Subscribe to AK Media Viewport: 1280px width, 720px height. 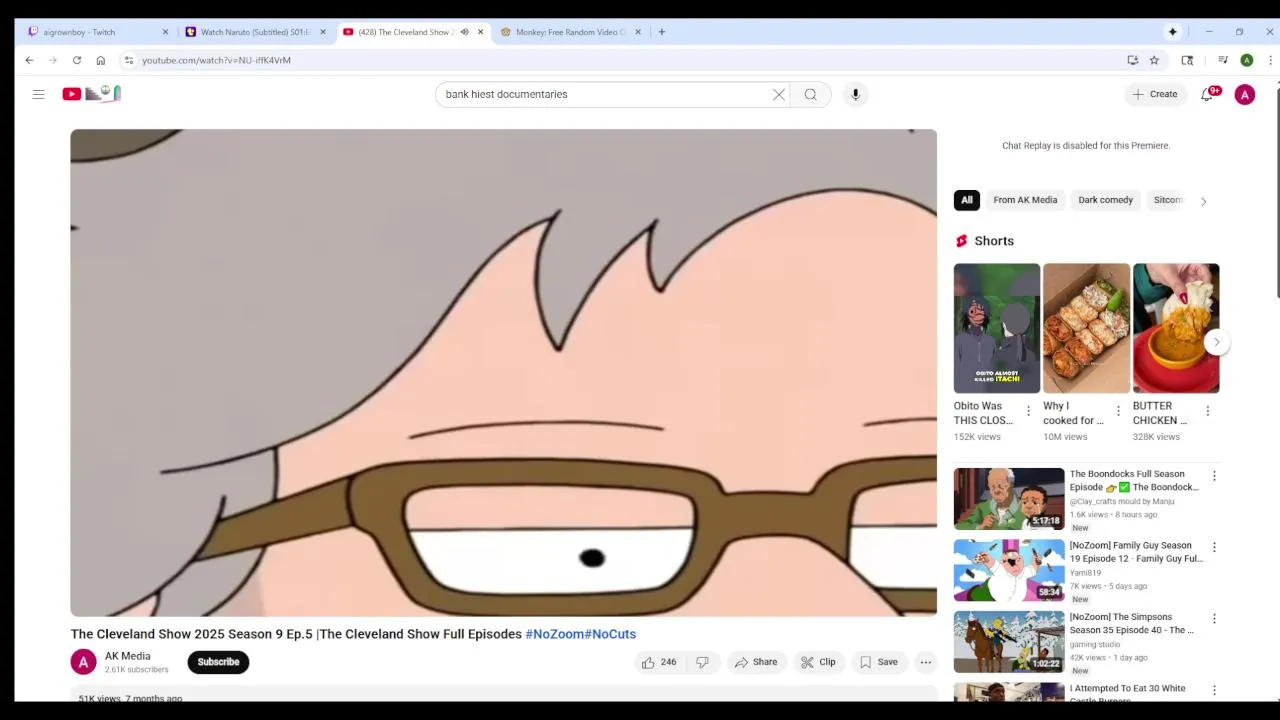click(x=218, y=662)
